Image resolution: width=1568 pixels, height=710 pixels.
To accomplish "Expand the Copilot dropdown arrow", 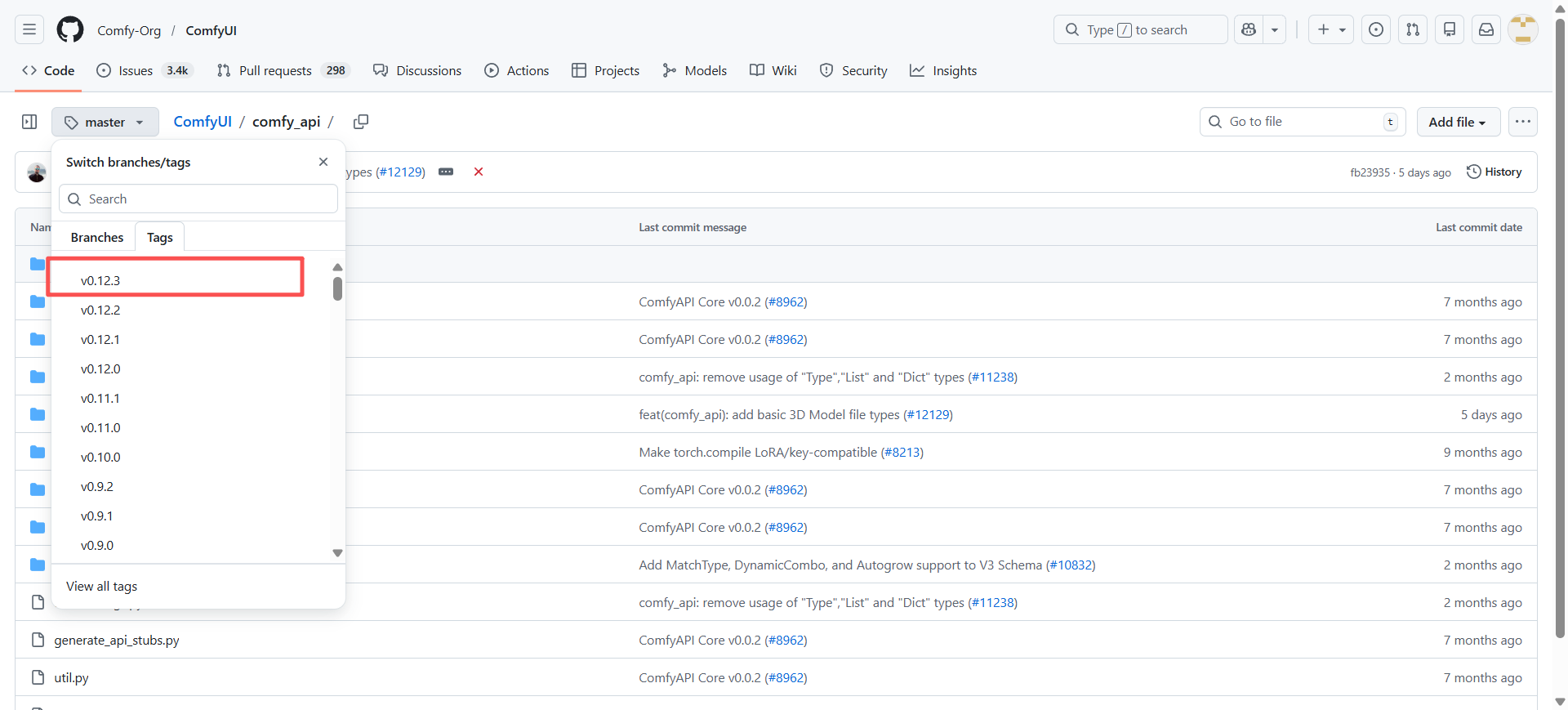I will click(1274, 30).
